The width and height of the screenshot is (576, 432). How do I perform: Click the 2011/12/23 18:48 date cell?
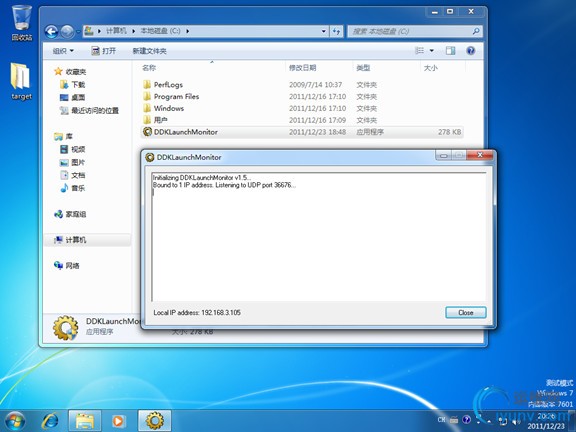pos(317,132)
